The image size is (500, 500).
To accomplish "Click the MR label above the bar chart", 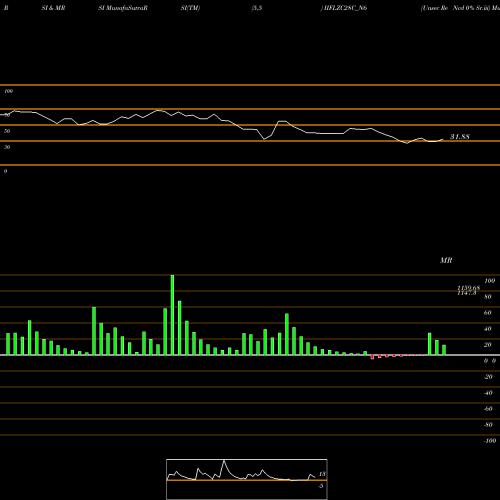I will point(446,260).
